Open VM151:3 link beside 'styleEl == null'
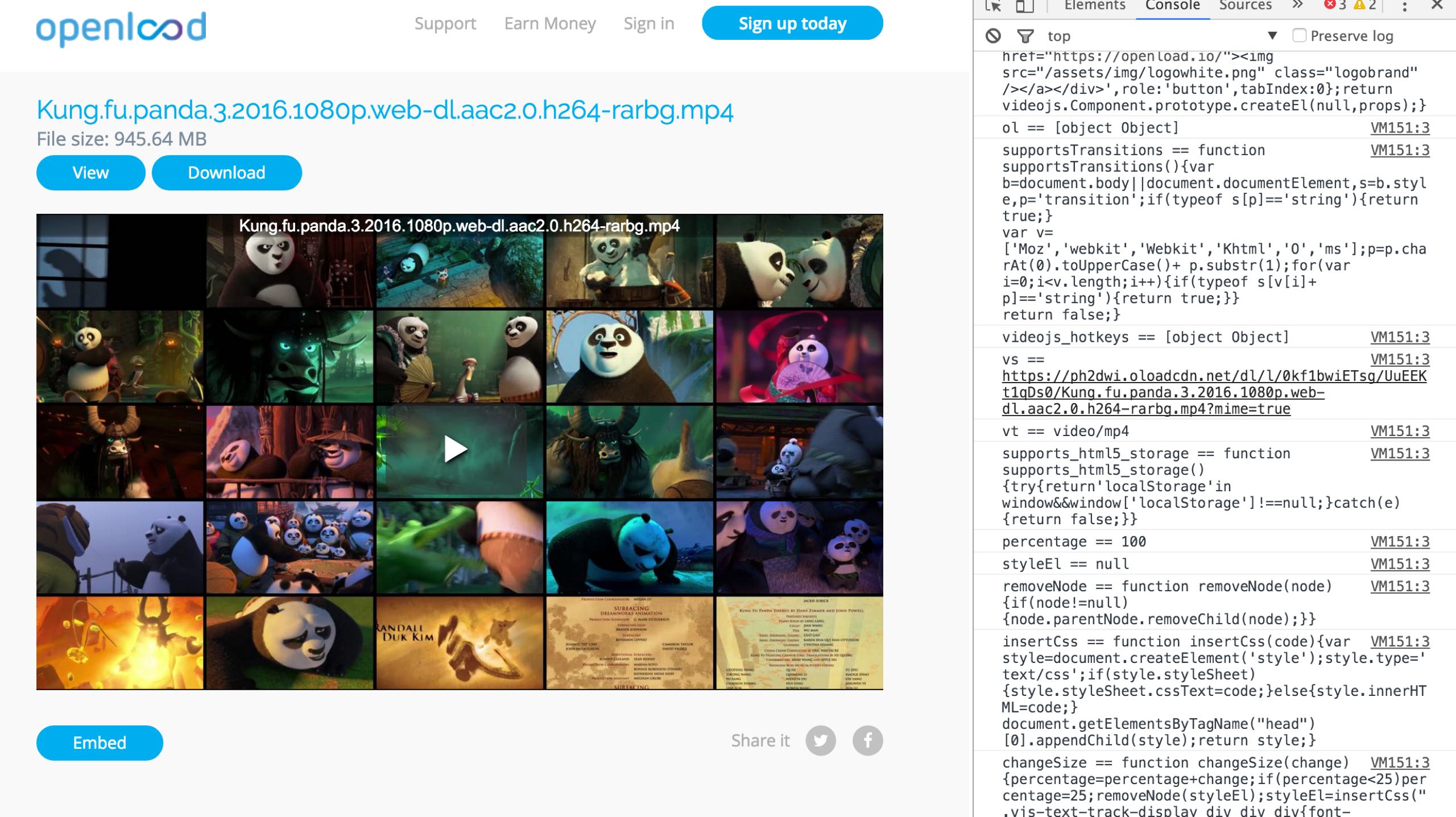This screenshot has height=817, width=1456. coord(1400,564)
